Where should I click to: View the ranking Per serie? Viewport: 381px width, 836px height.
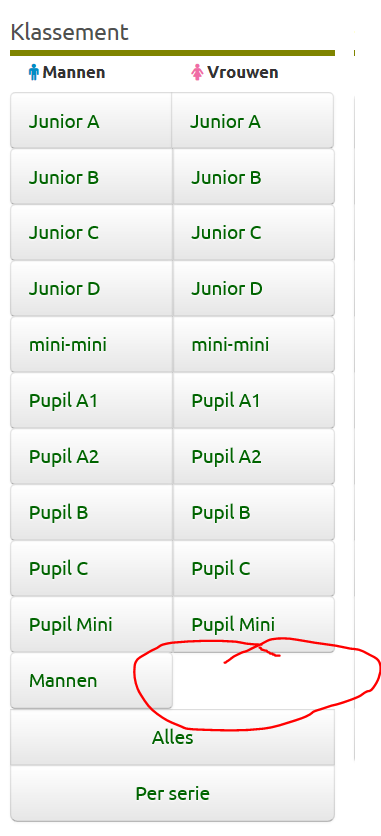coord(173,793)
